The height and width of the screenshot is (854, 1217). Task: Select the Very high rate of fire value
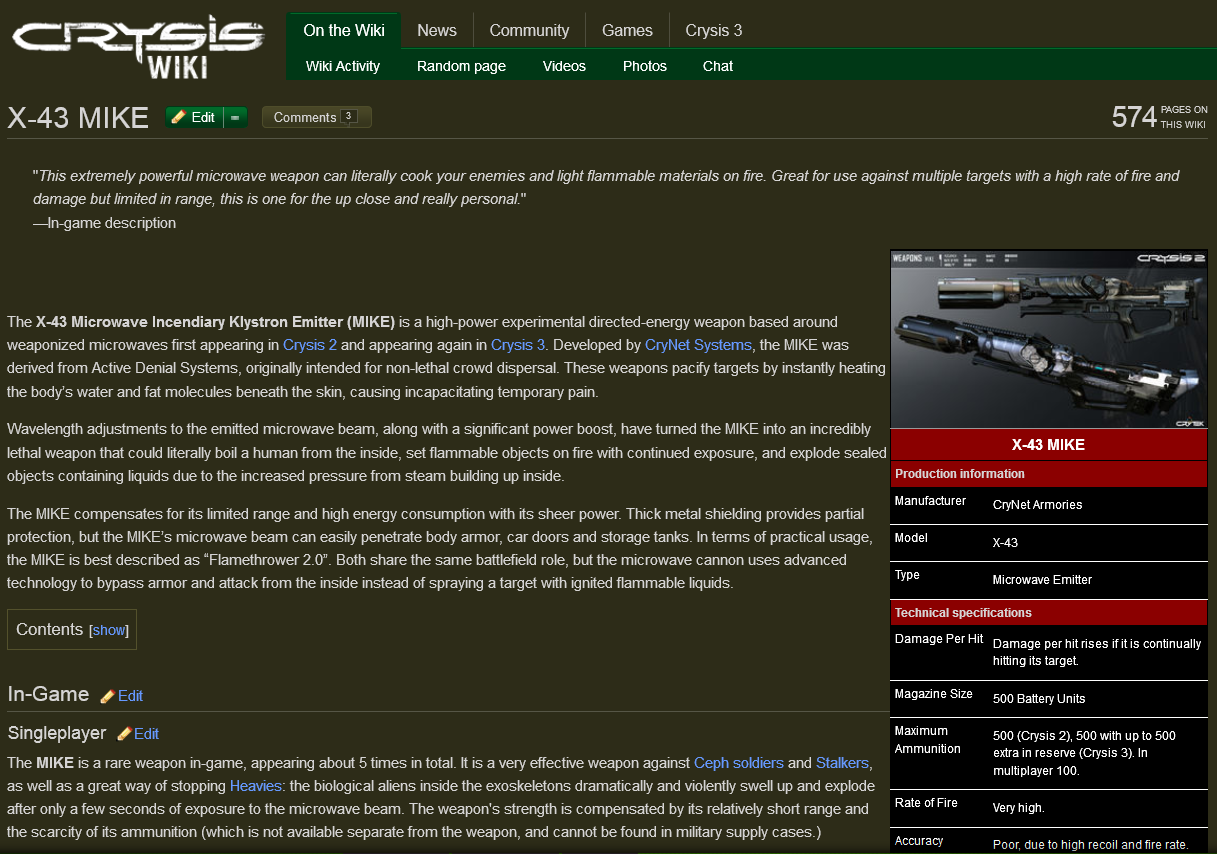(1019, 808)
